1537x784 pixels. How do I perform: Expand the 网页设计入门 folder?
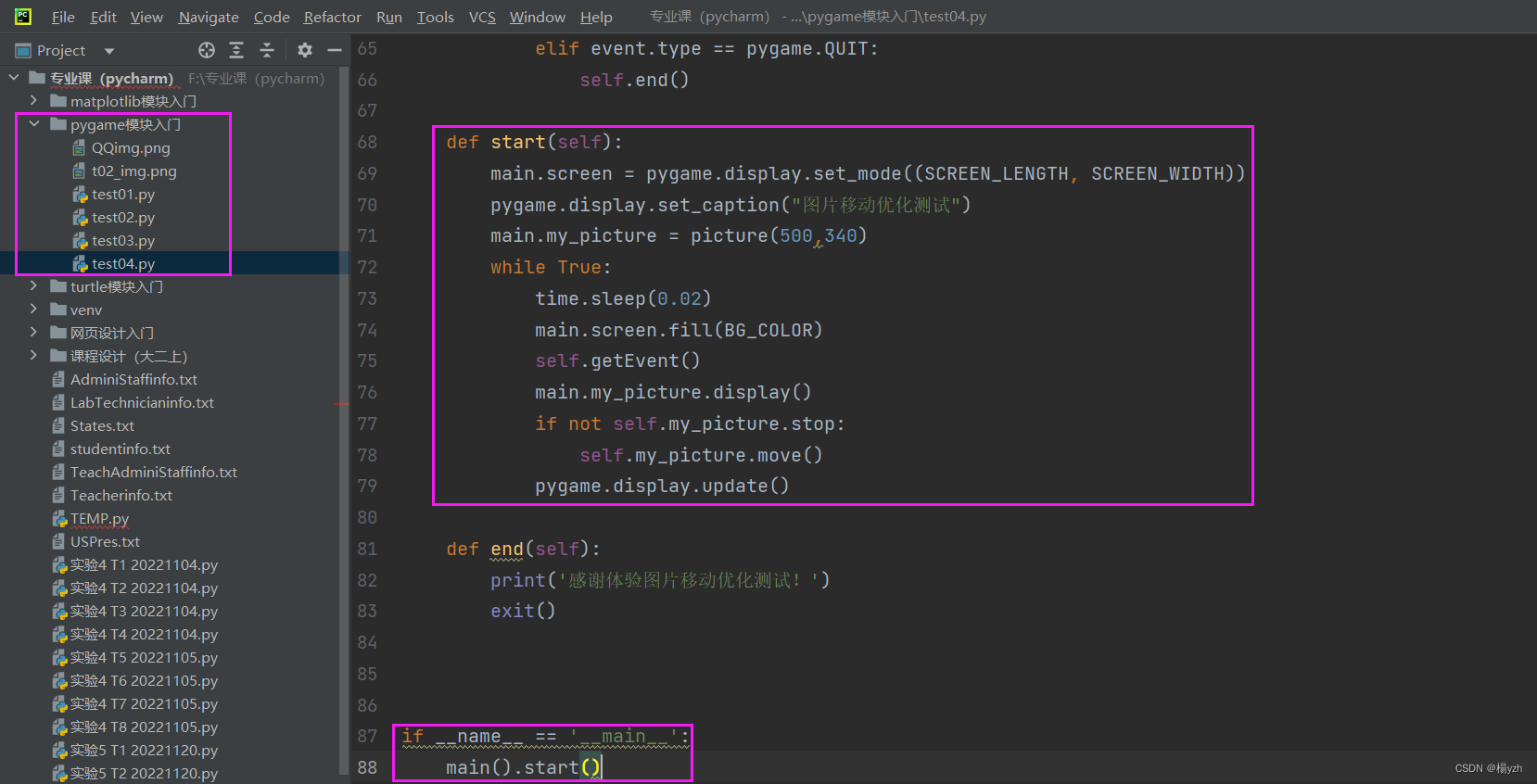pos(33,332)
